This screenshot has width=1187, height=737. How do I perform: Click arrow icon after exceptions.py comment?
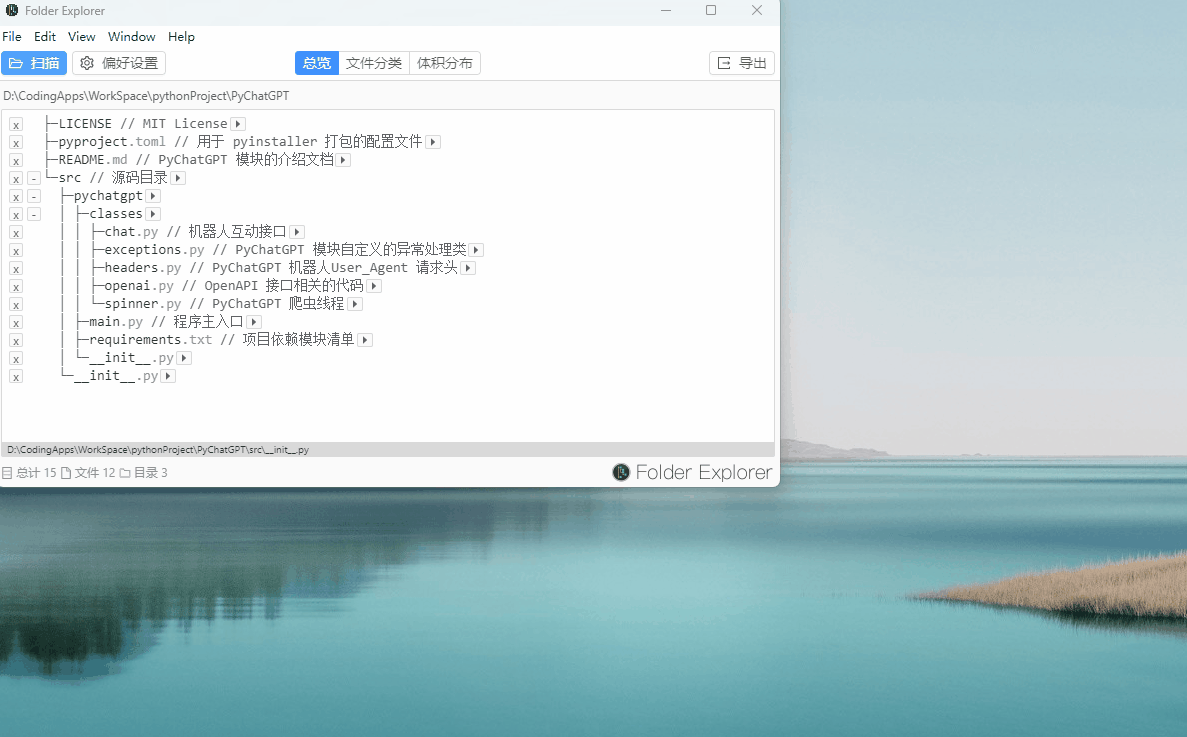click(476, 250)
